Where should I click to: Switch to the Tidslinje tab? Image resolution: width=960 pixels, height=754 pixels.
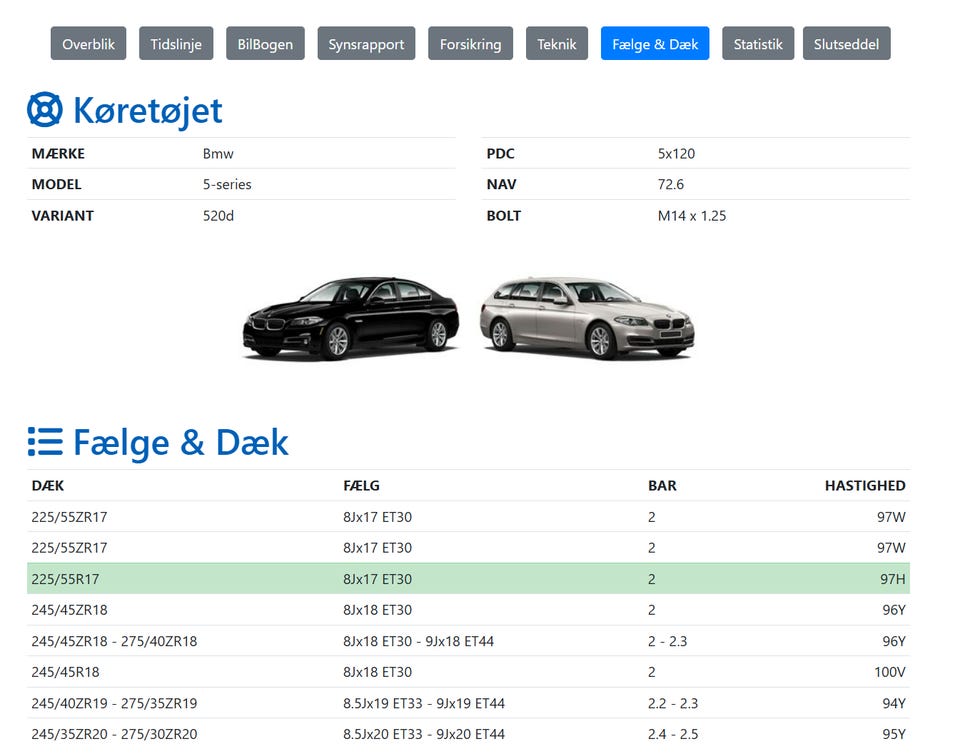click(x=176, y=43)
